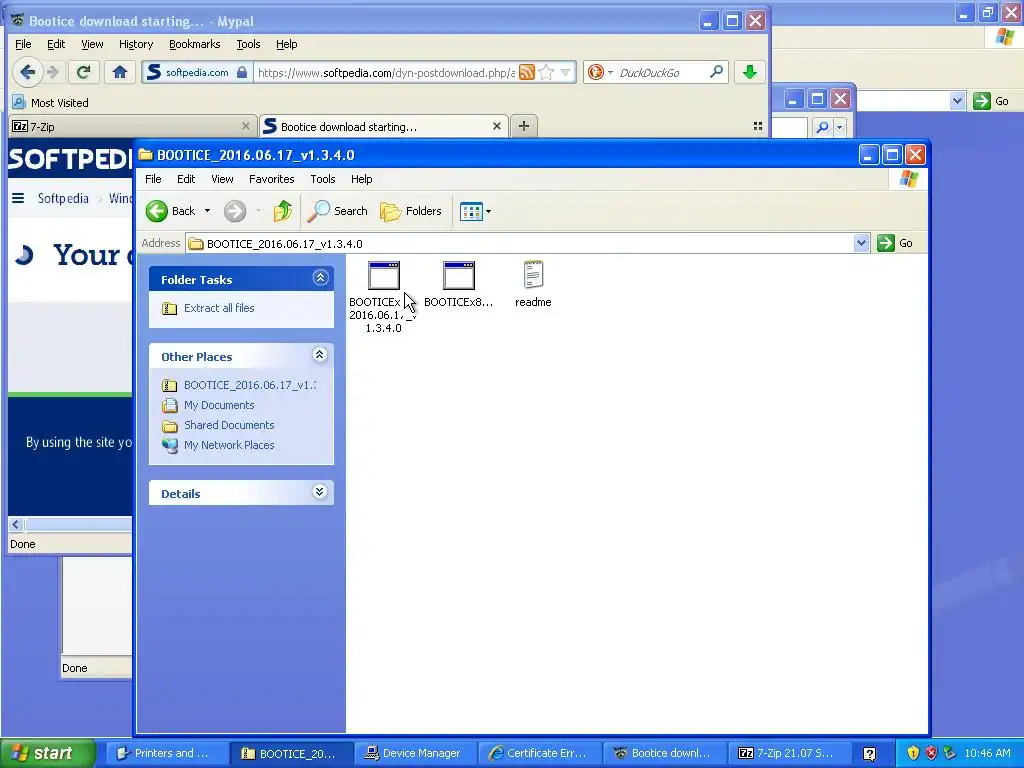
Task: Go up one folder level
Action: pos(283,211)
